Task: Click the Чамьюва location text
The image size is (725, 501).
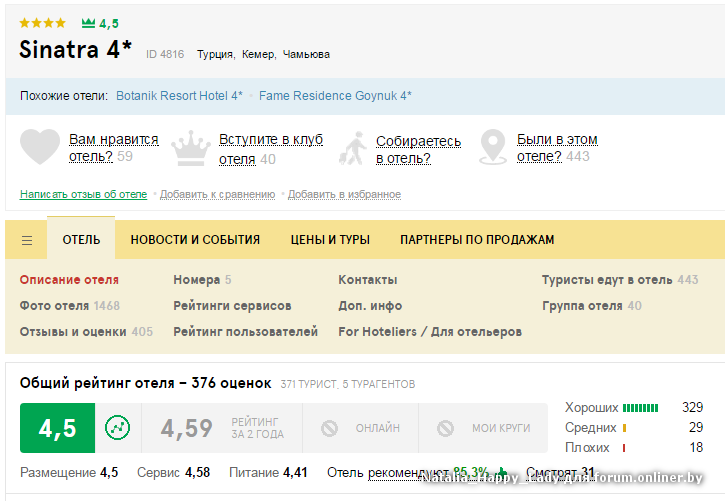Action: pyautogui.click(x=306, y=55)
